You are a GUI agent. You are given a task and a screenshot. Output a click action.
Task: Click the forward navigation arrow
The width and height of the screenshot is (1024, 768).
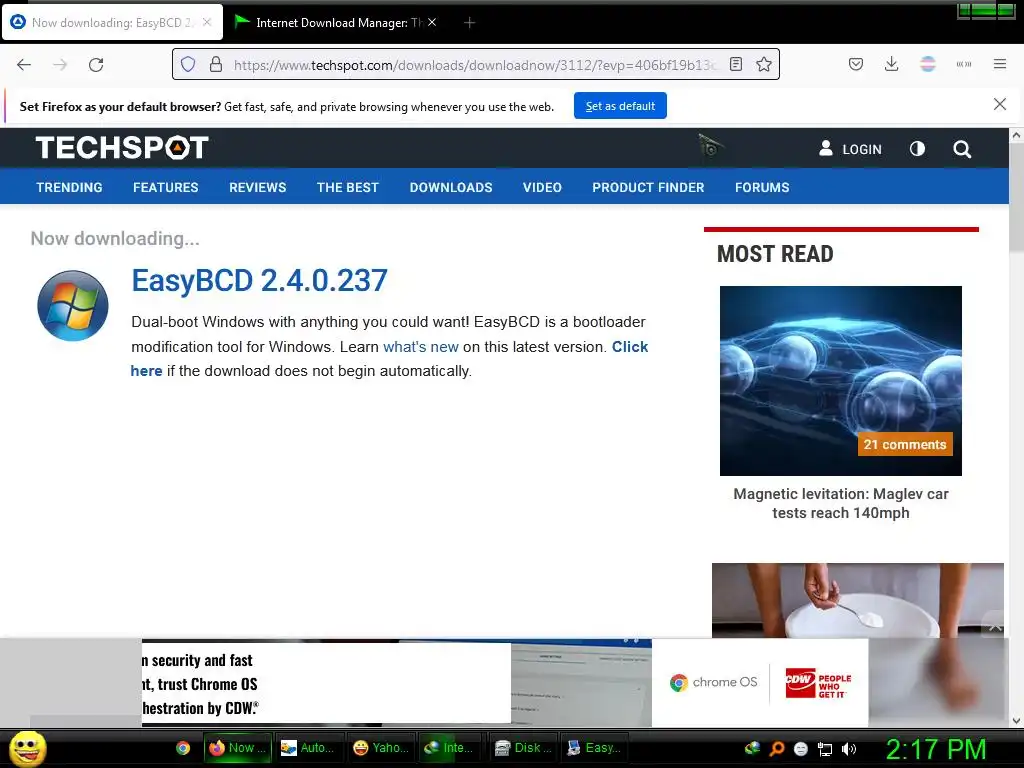60,65
